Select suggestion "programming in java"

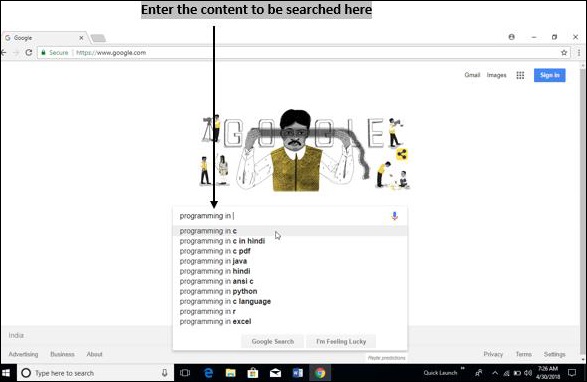[x=290, y=261]
